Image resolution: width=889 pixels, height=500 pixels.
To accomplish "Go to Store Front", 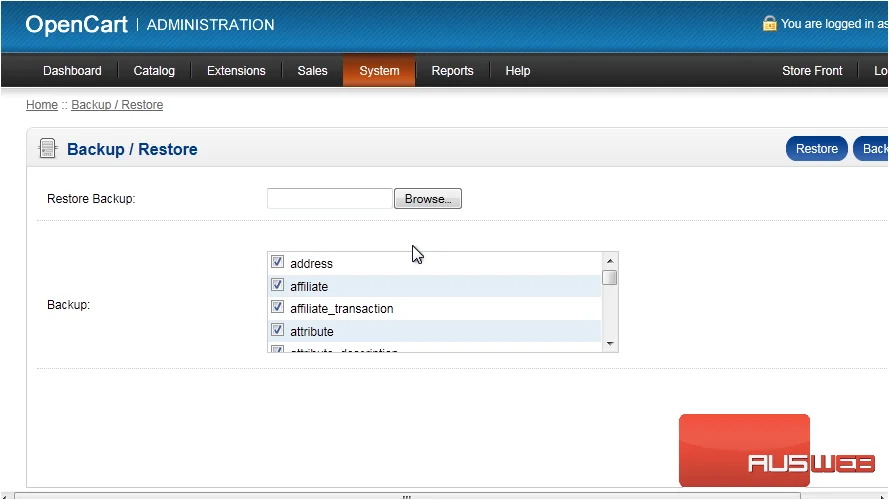I will pos(812,71).
